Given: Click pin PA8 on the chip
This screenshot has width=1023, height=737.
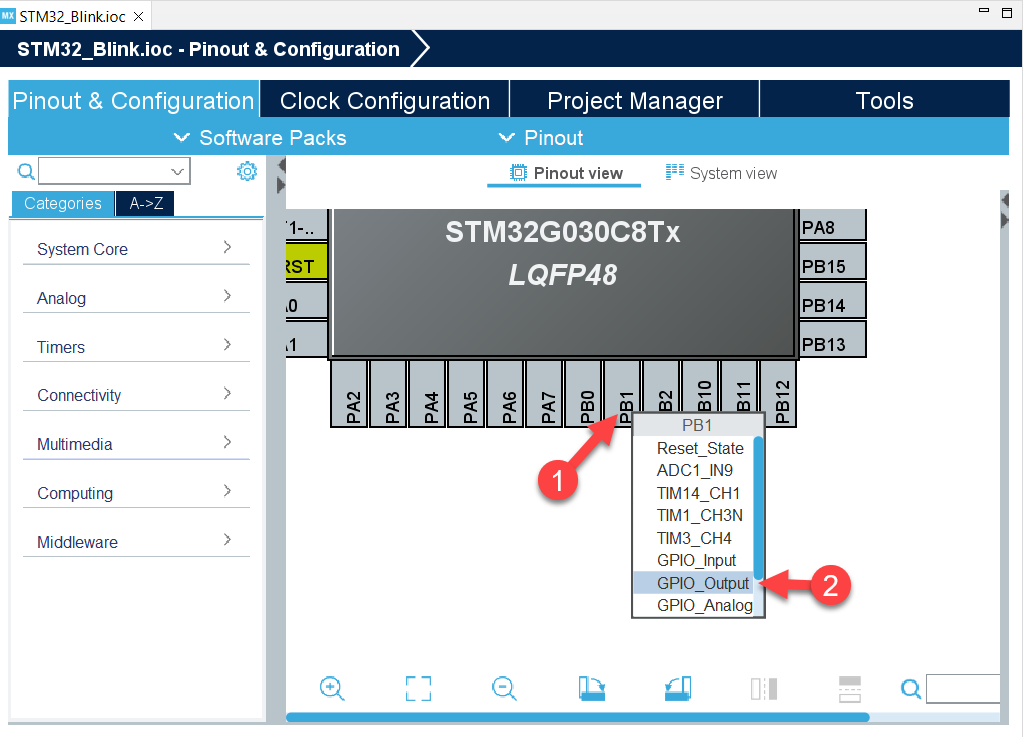Looking at the screenshot, I should click(832, 226).
